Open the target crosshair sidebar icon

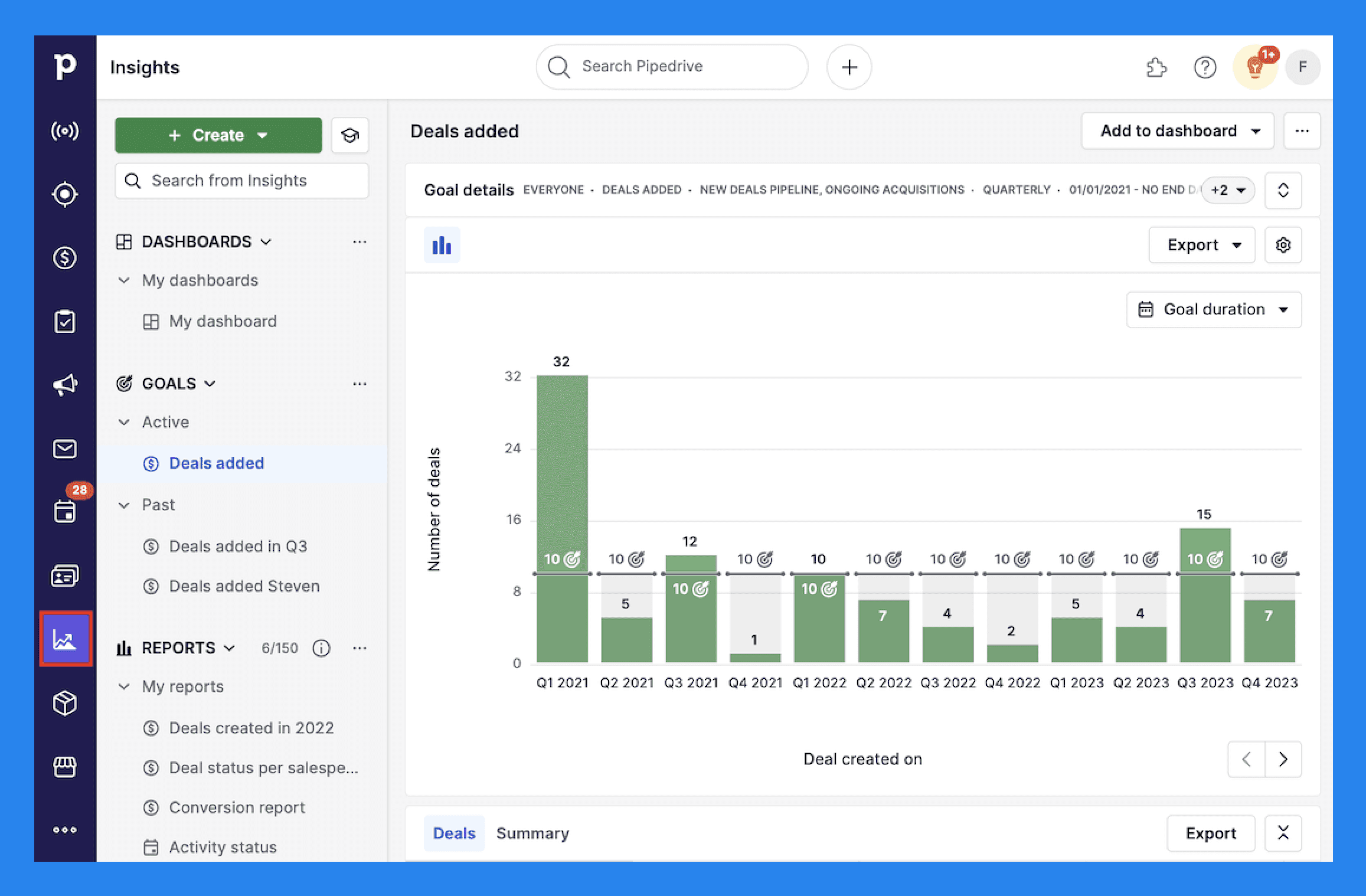(65, 194)
